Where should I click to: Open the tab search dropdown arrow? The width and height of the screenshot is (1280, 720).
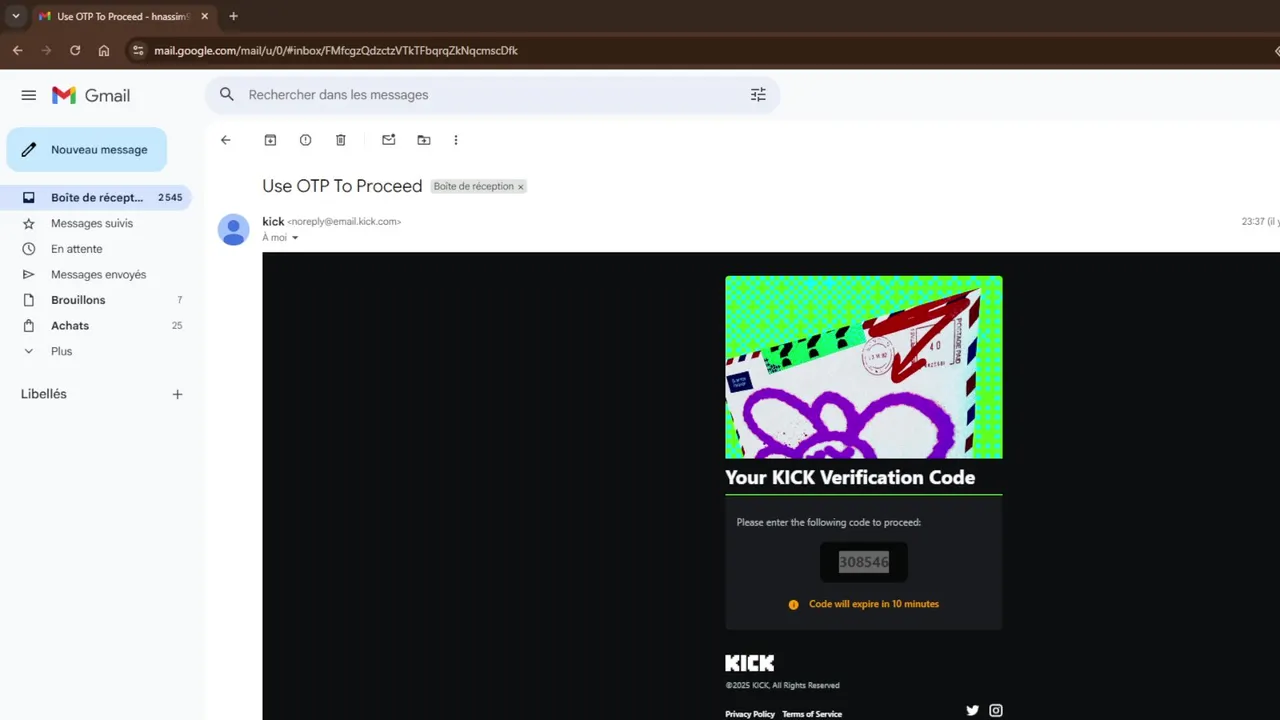(16, 16)
